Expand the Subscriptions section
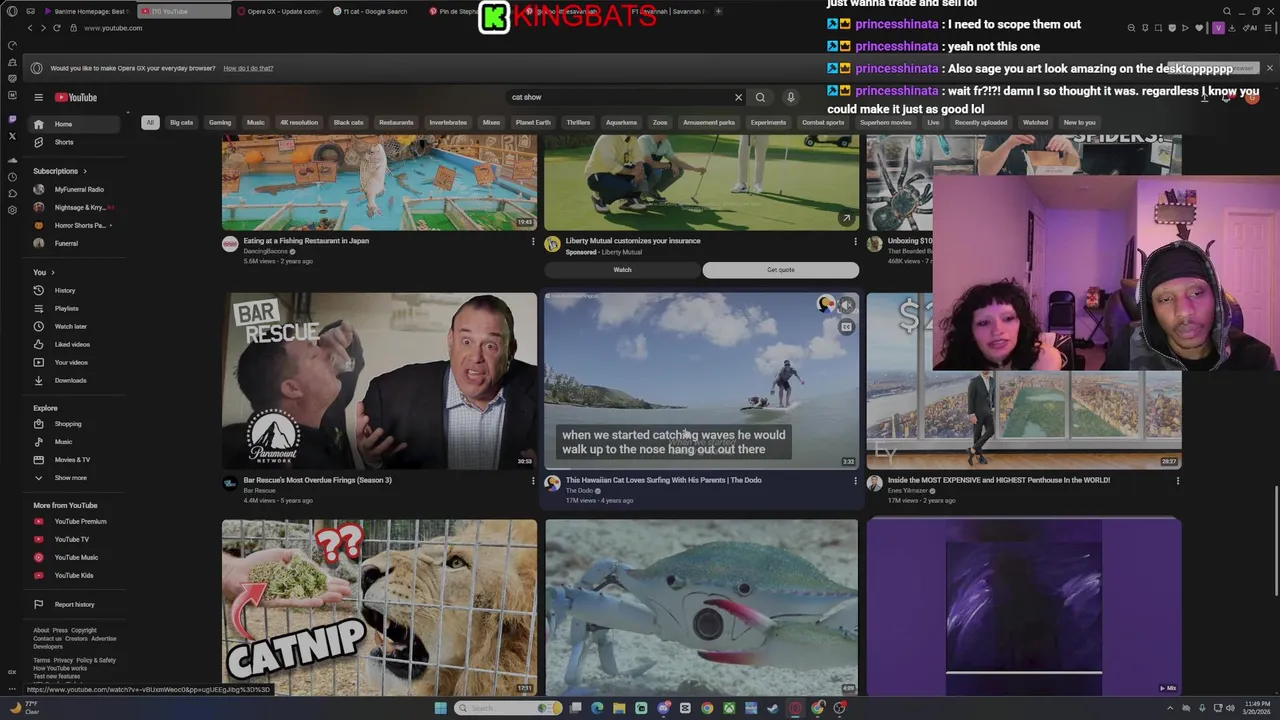Image resolution: width=1280 pixels, height=720 pixels. coord(60,171)
